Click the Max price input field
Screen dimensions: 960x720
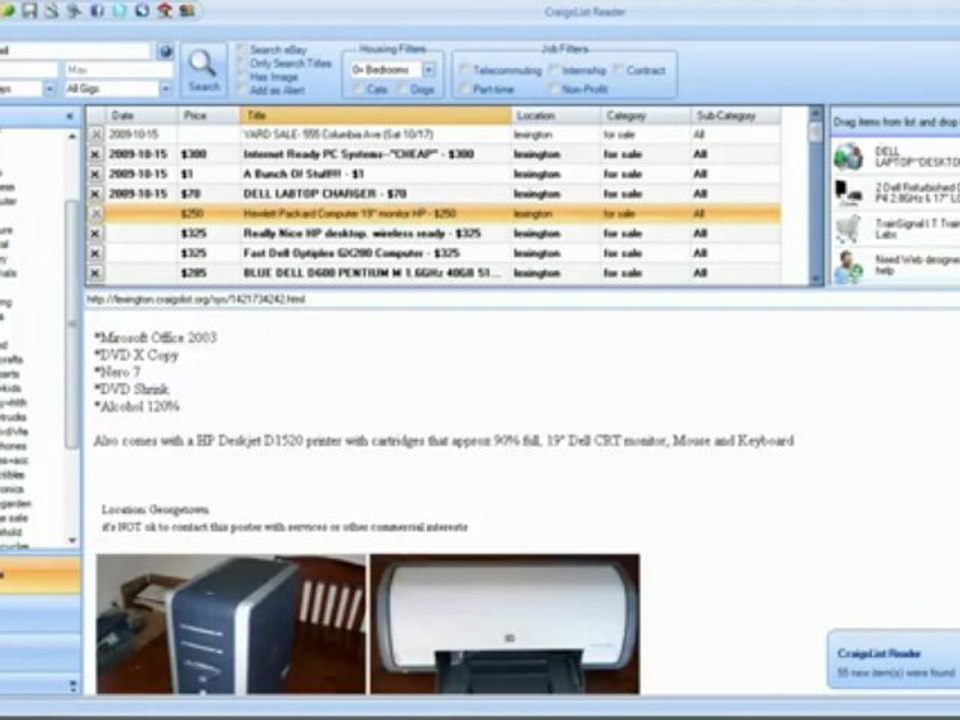pyautogui.click(x=119, y=70)
